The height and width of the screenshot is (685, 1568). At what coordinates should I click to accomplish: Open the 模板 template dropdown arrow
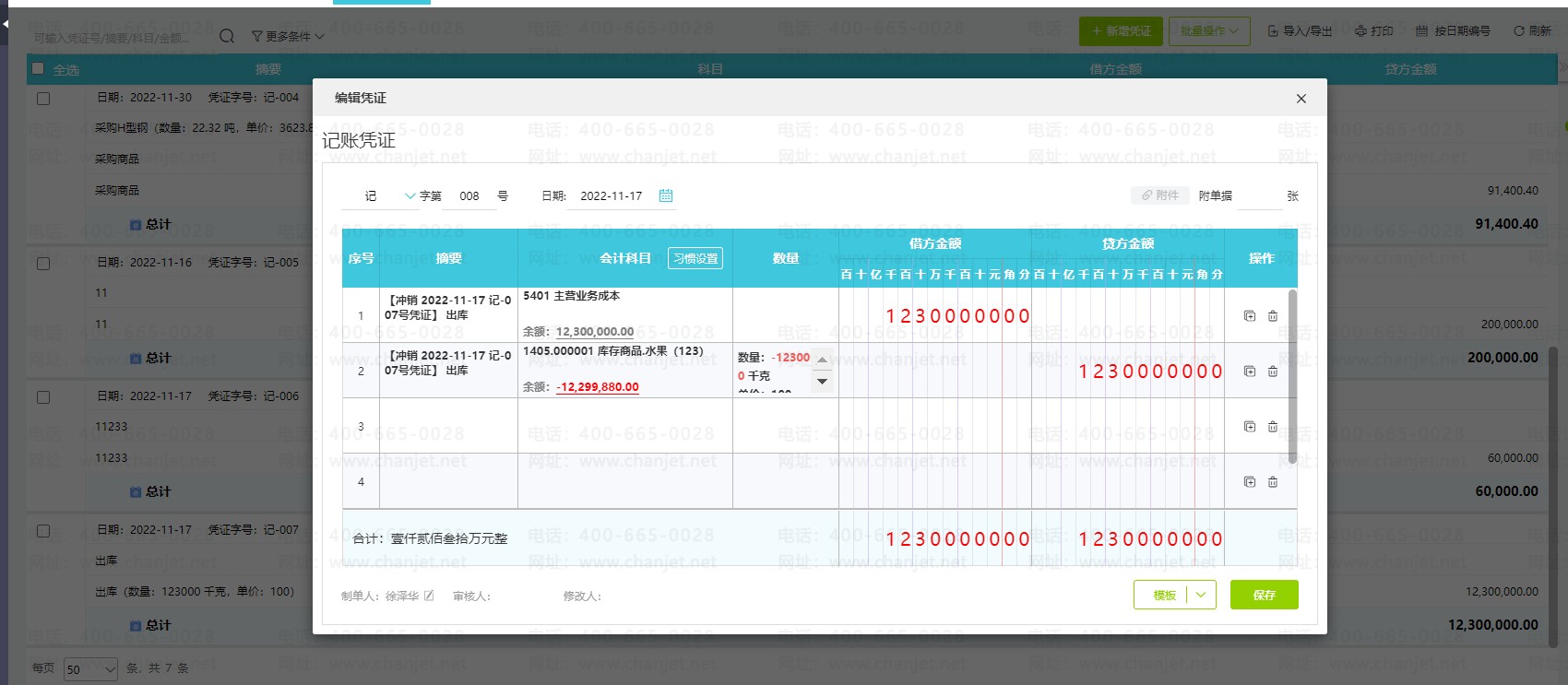point(1201,595)
